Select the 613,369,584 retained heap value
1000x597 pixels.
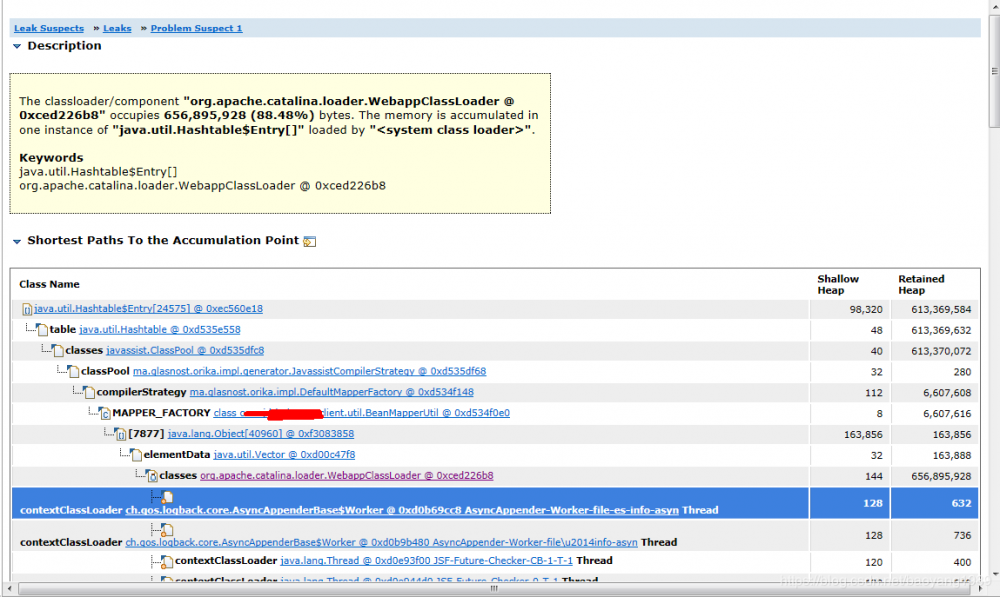point(941,309)
